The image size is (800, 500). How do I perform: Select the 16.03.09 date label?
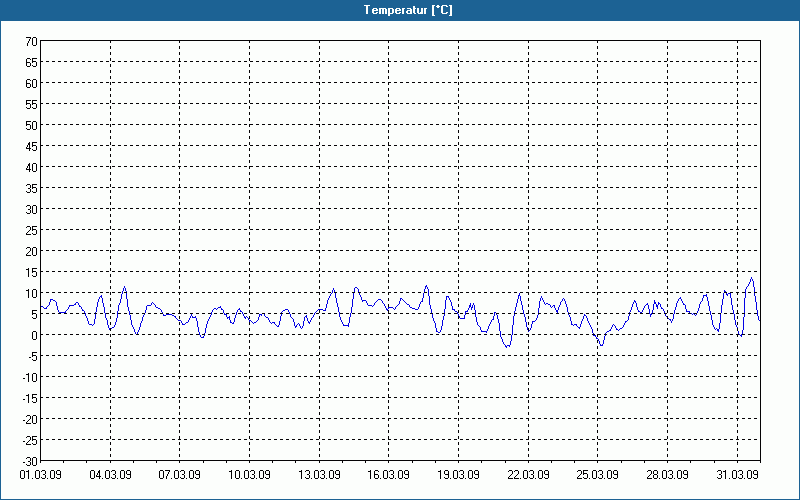tap(389, 475)
